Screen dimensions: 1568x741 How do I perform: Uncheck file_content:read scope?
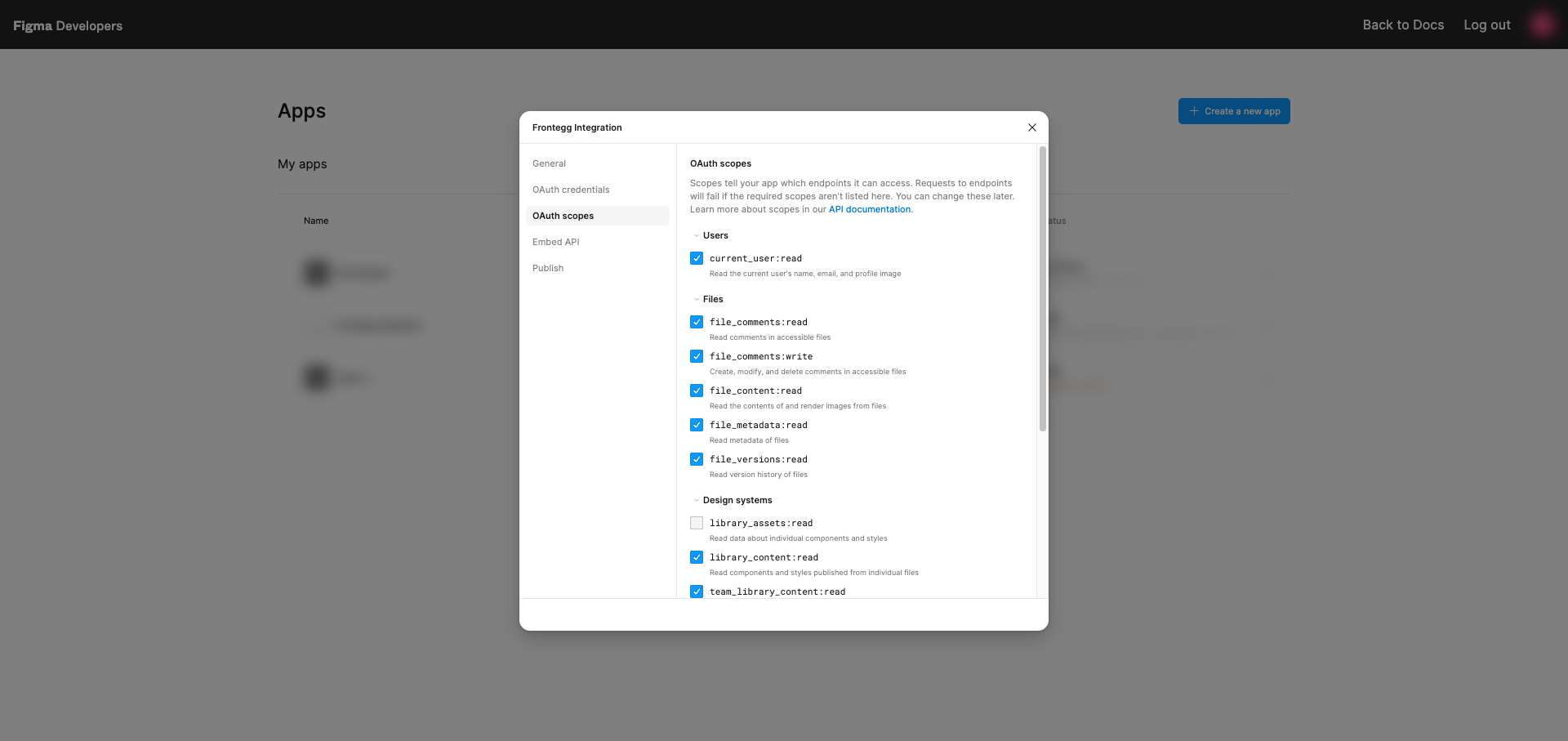point(697,391)
